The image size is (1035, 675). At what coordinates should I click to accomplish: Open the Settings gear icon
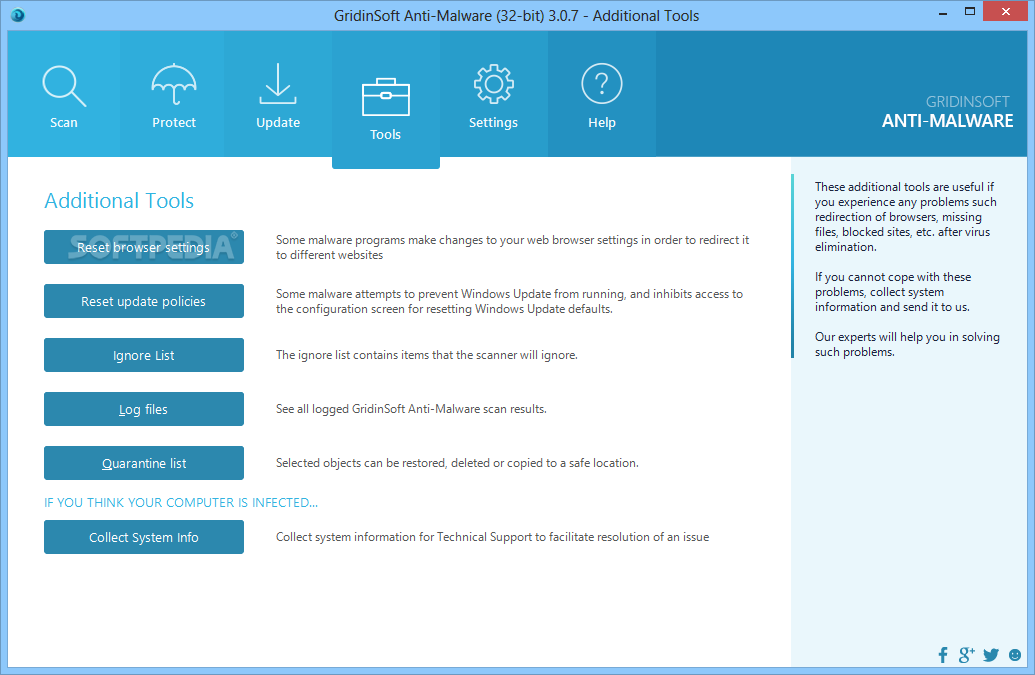tap(493, 84)
